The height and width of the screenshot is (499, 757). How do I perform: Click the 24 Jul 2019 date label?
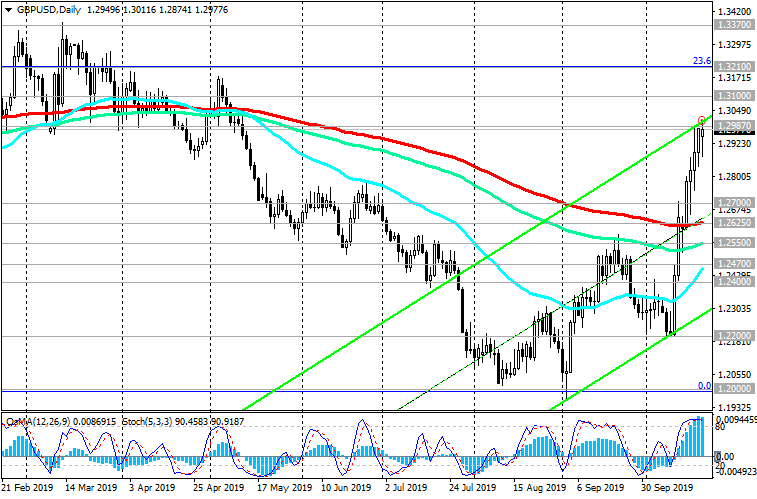click(473, 487)
